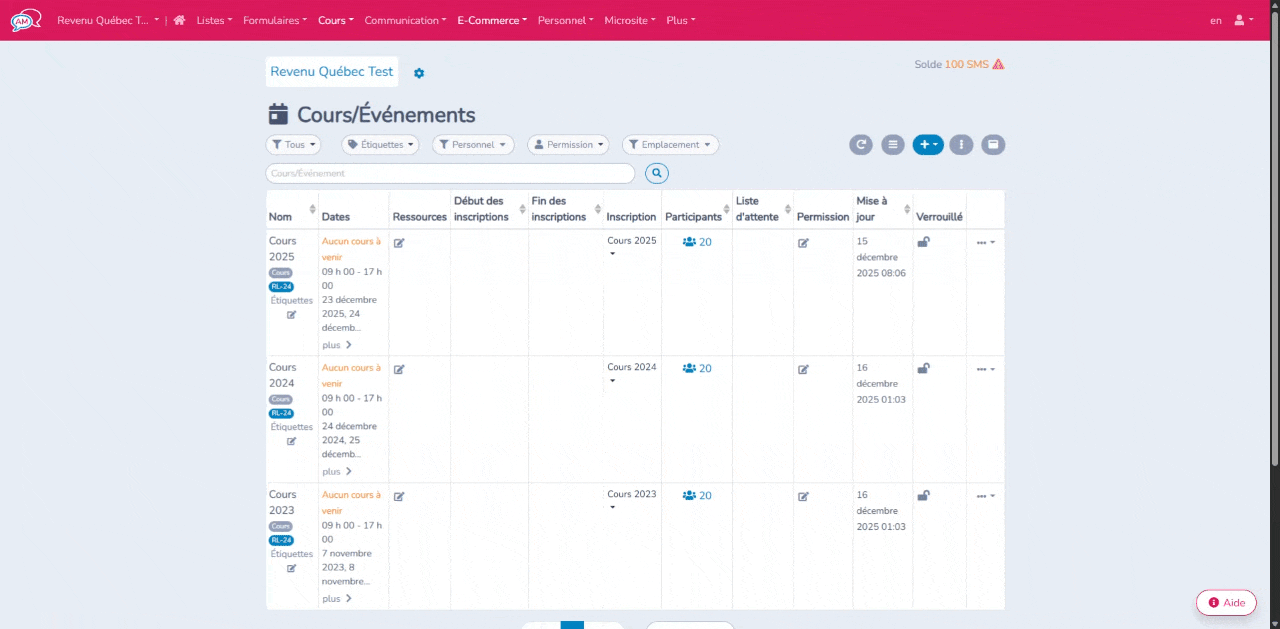Edit resources for Cours 2025

click(x=399, y=243)
